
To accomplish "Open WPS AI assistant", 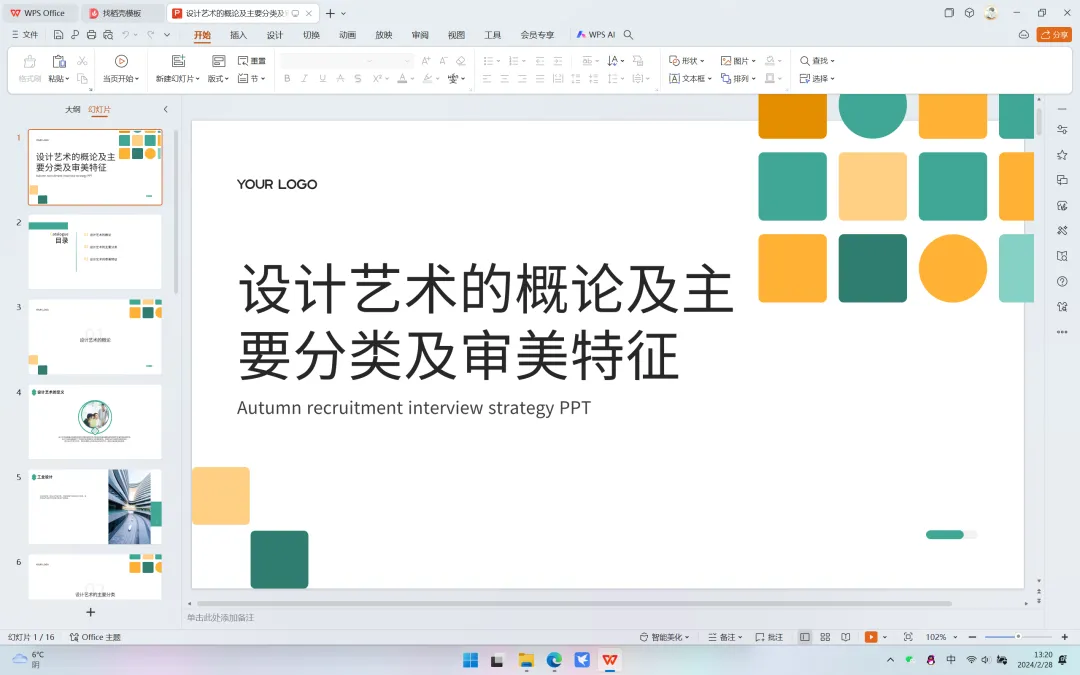I will pos(597,34).
